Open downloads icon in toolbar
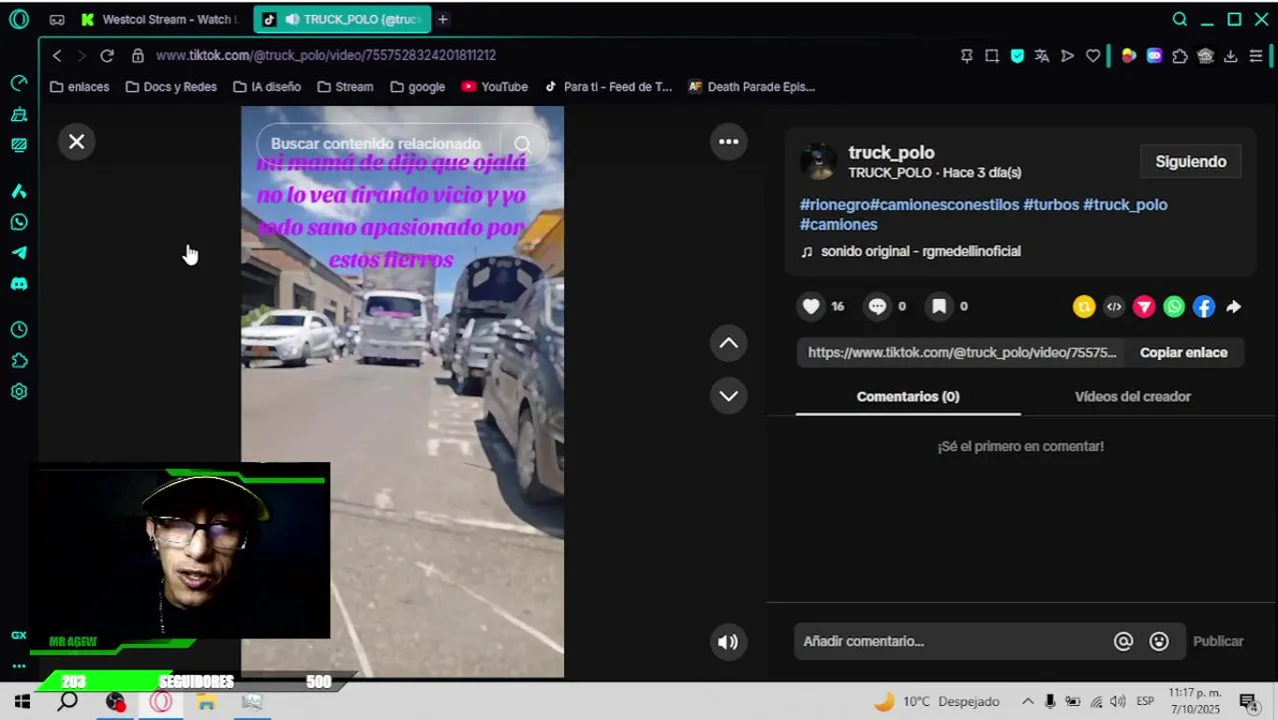 tap(1230, 56)
